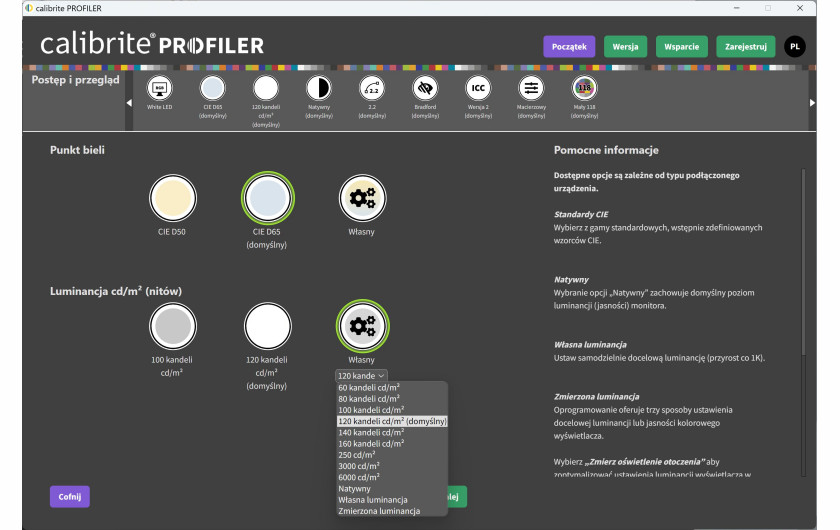The width and height of the screenshot is (840, 530).
Task: Click the calibrite PROFILER logo
Action: (152, 44)
